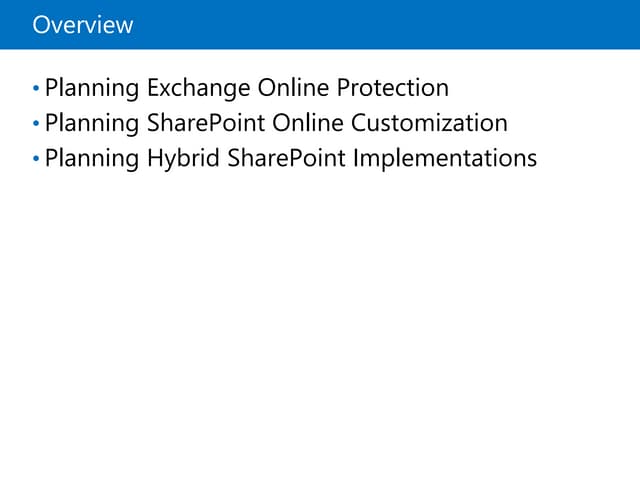Screen dimensions: 640x480
Task: Select the word Implementations
Action: pos(445,160)
